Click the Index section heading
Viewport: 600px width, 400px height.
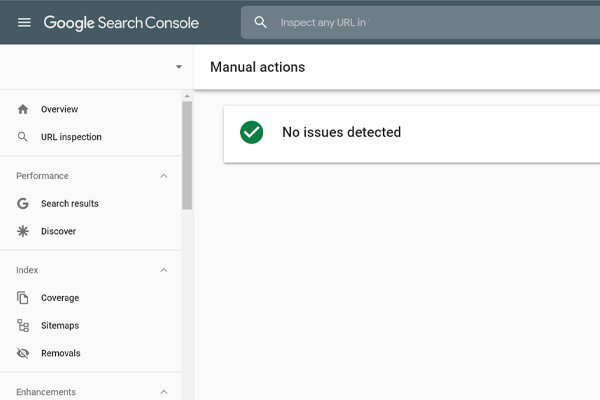pyautogui.click(x=27, y=270)
